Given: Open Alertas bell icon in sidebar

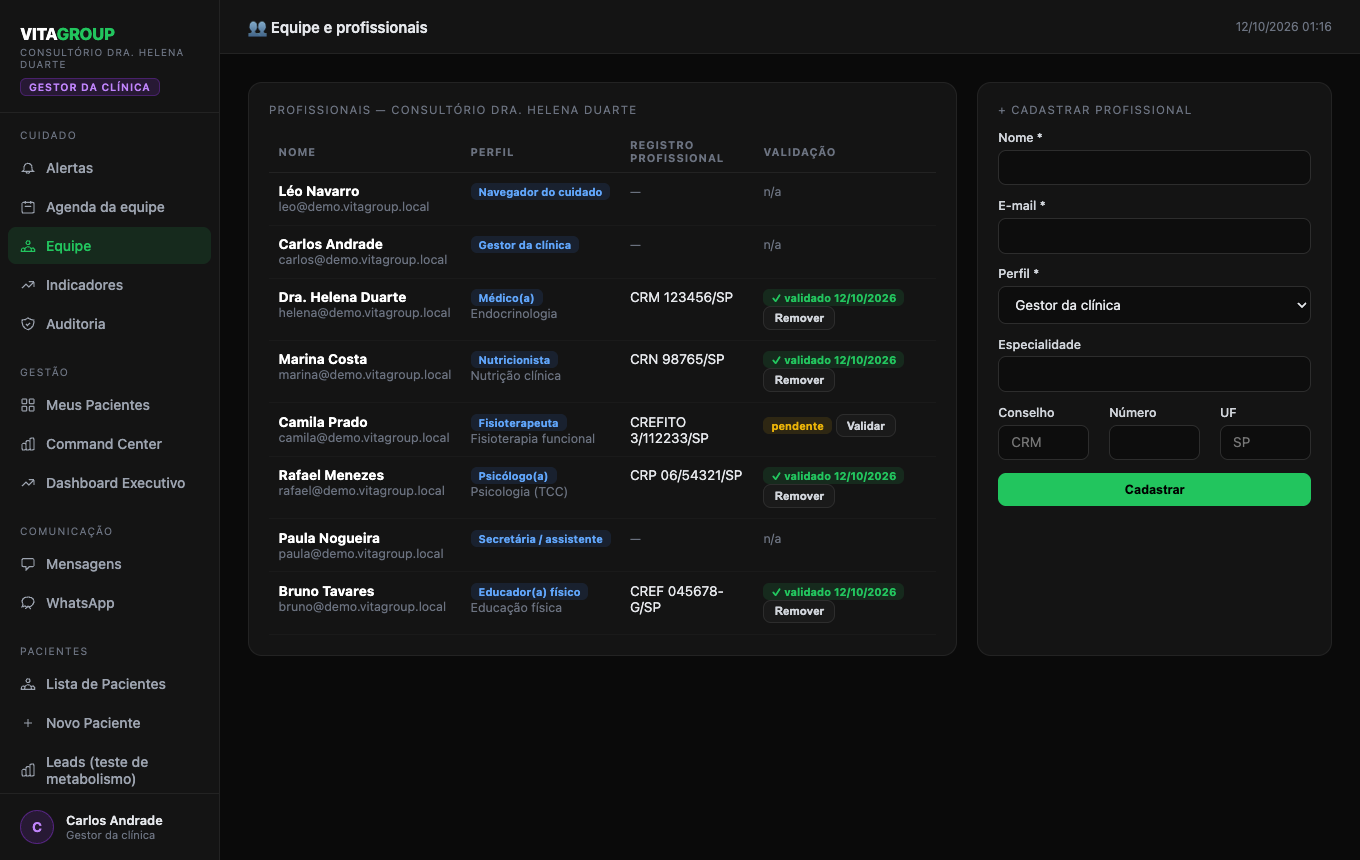Looking at the screenshot, I should click(x=28, y=168).
